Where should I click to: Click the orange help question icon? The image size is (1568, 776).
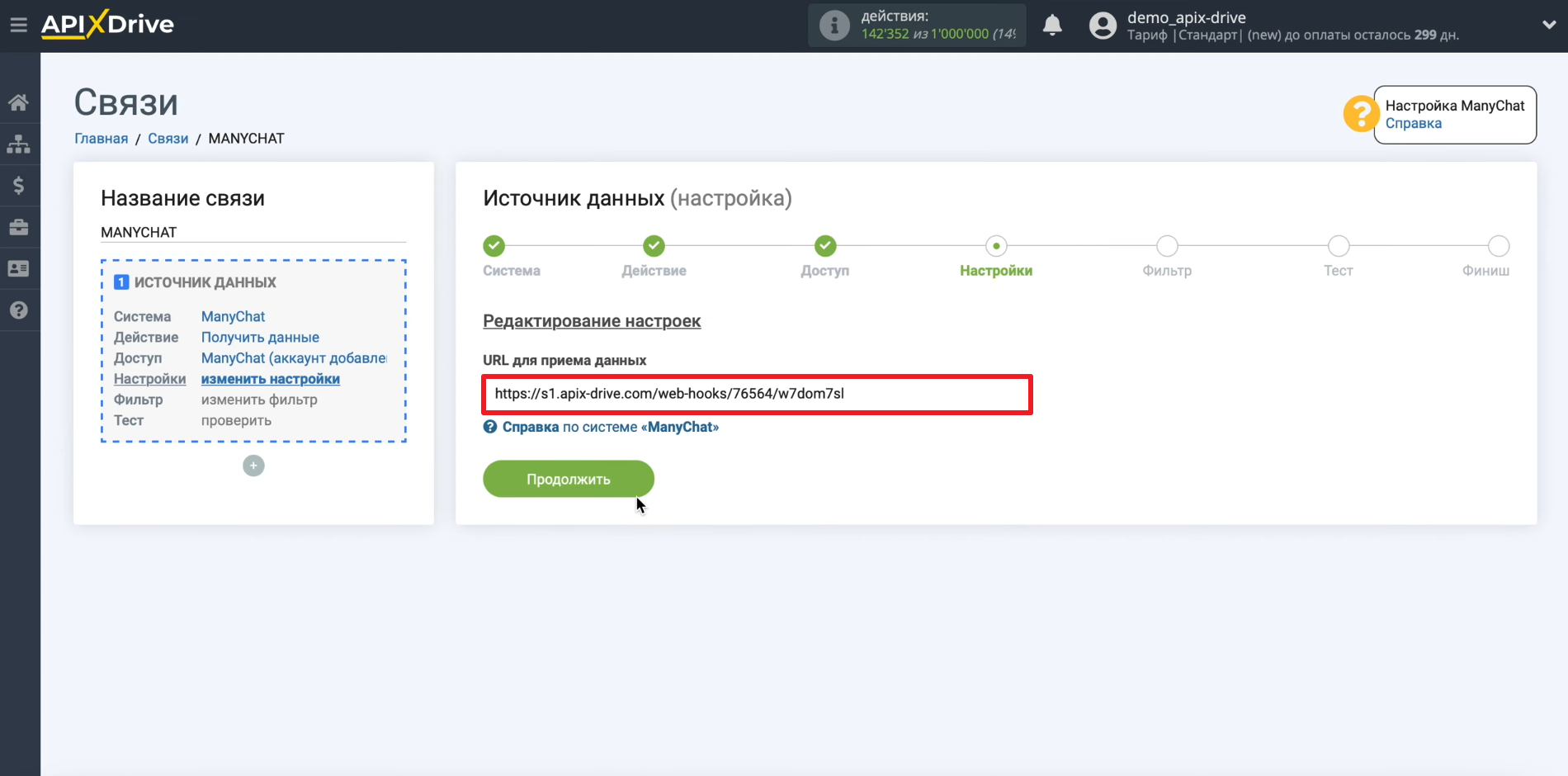click(1360, 114)
